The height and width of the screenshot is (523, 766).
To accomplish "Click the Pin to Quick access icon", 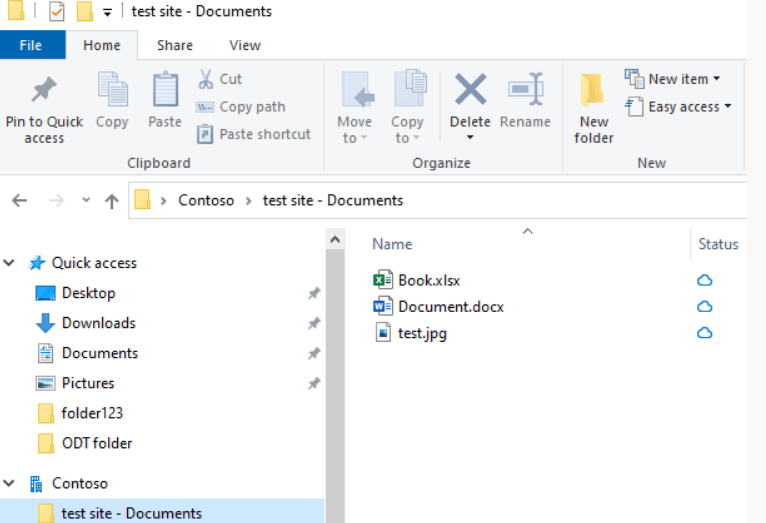I will [44, 90].
